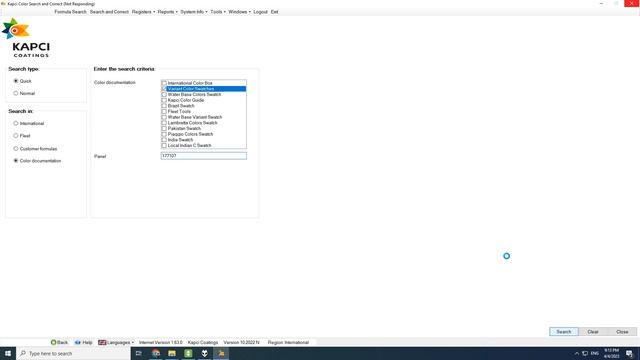Click the Kapci Coatings logo
The height and width of the screenshot is (360, 640).
[x=27, y=38]
